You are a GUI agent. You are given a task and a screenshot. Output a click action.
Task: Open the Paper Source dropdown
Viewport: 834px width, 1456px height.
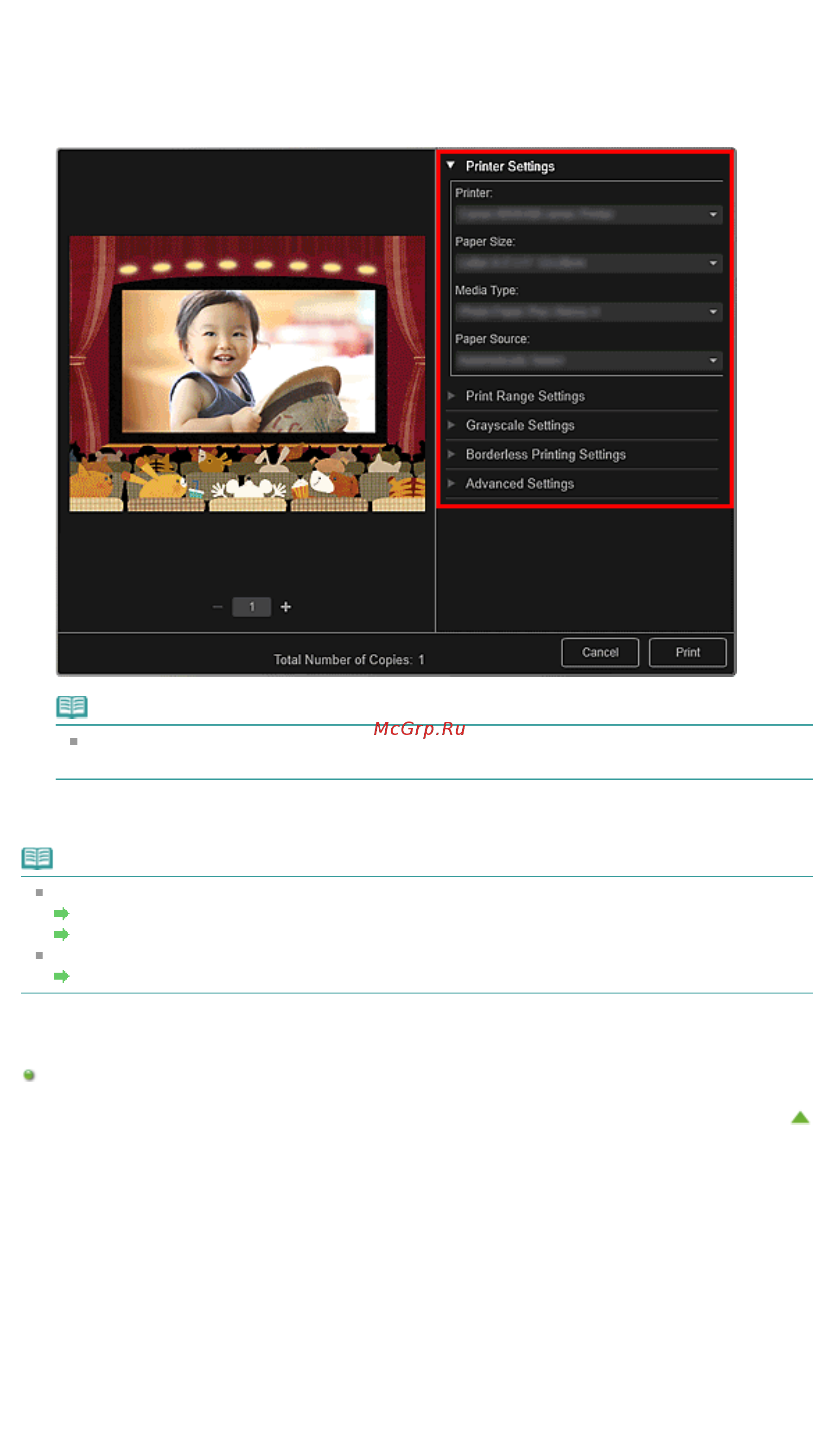click(589, 361)
